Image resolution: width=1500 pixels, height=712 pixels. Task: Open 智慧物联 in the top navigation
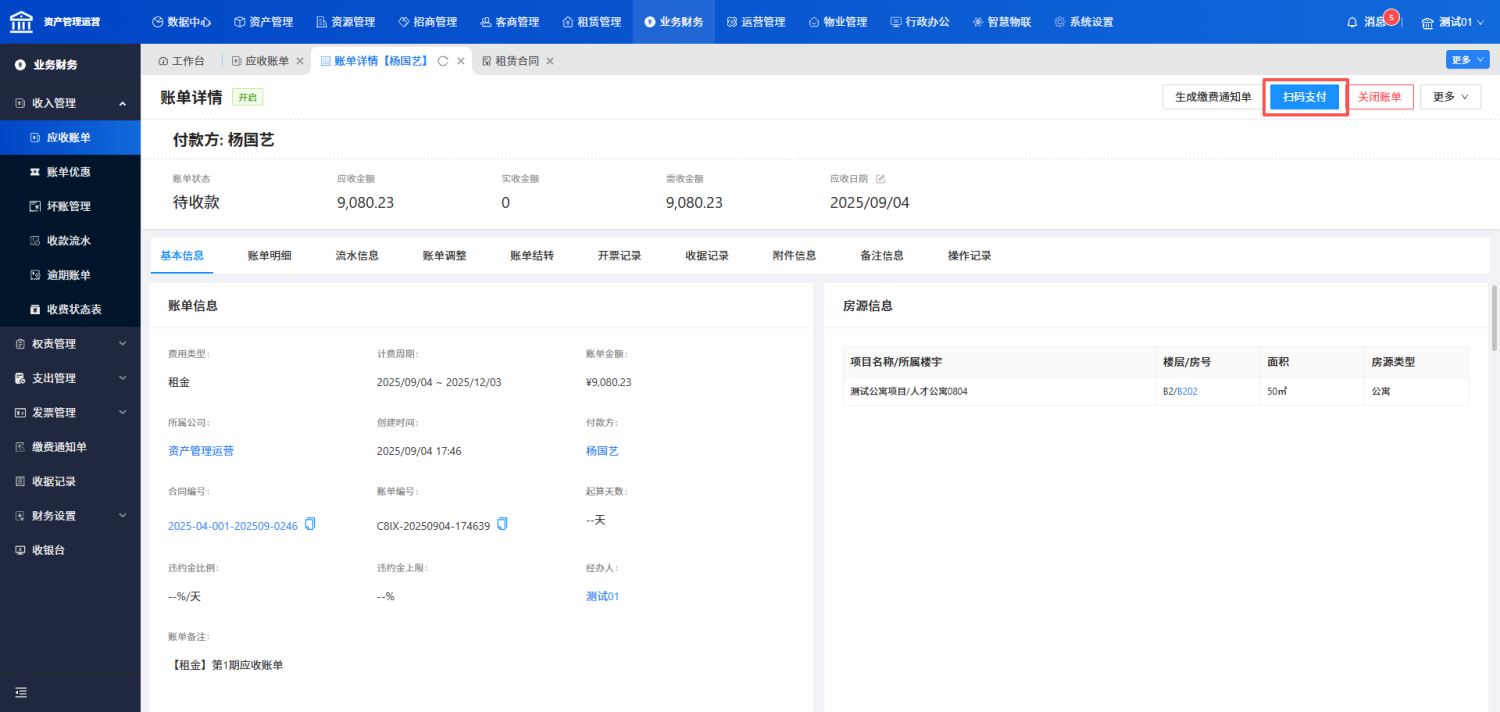tap(1002, 22)
